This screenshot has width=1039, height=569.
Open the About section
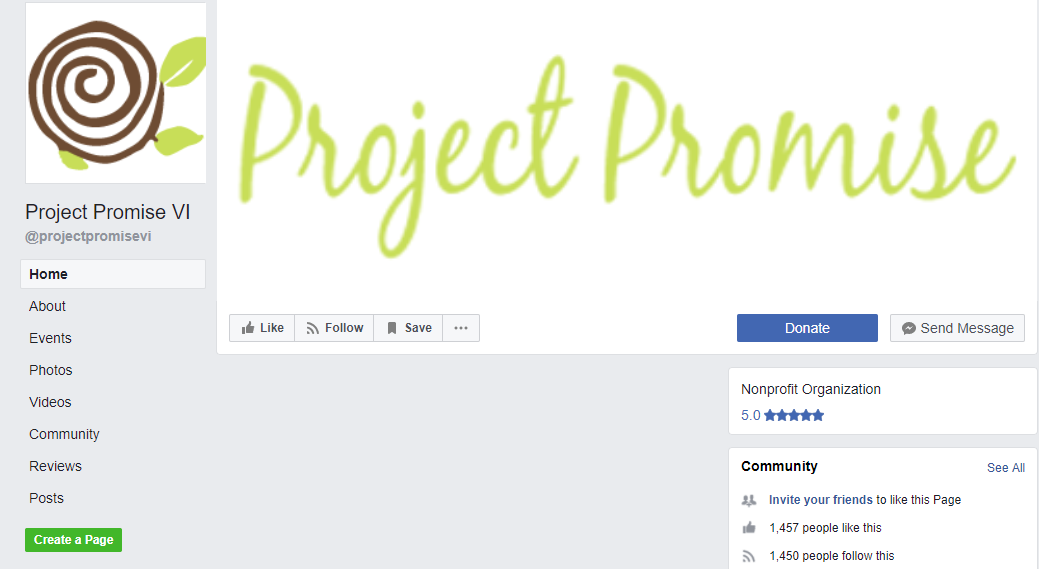tap(47, 306)
